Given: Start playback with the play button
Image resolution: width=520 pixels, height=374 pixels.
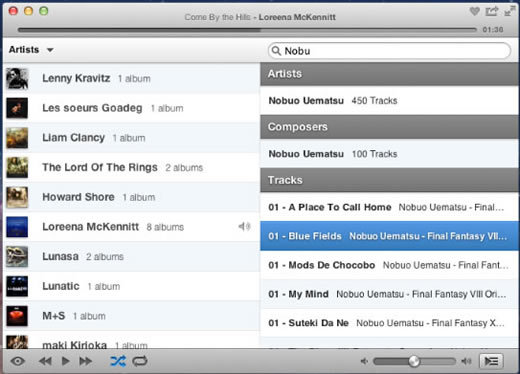Looking at the screenshot, I should tap(66, 361).
